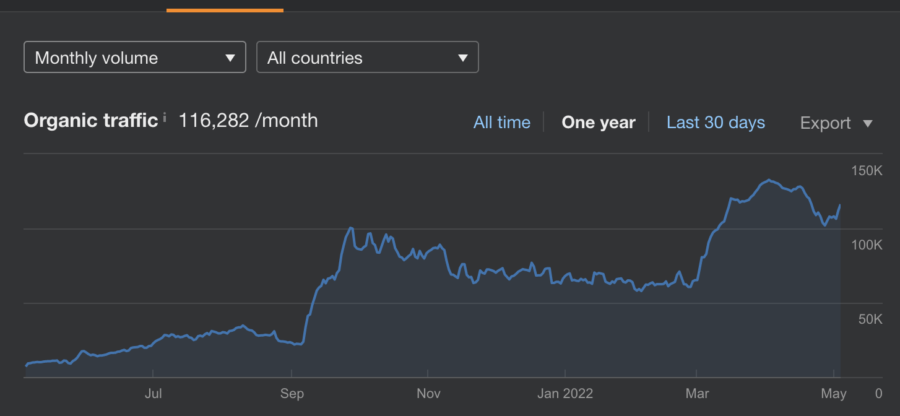Click the Jul label on the x-axis
The width and height of the screenshot is (900, 416).
point(154,393)
